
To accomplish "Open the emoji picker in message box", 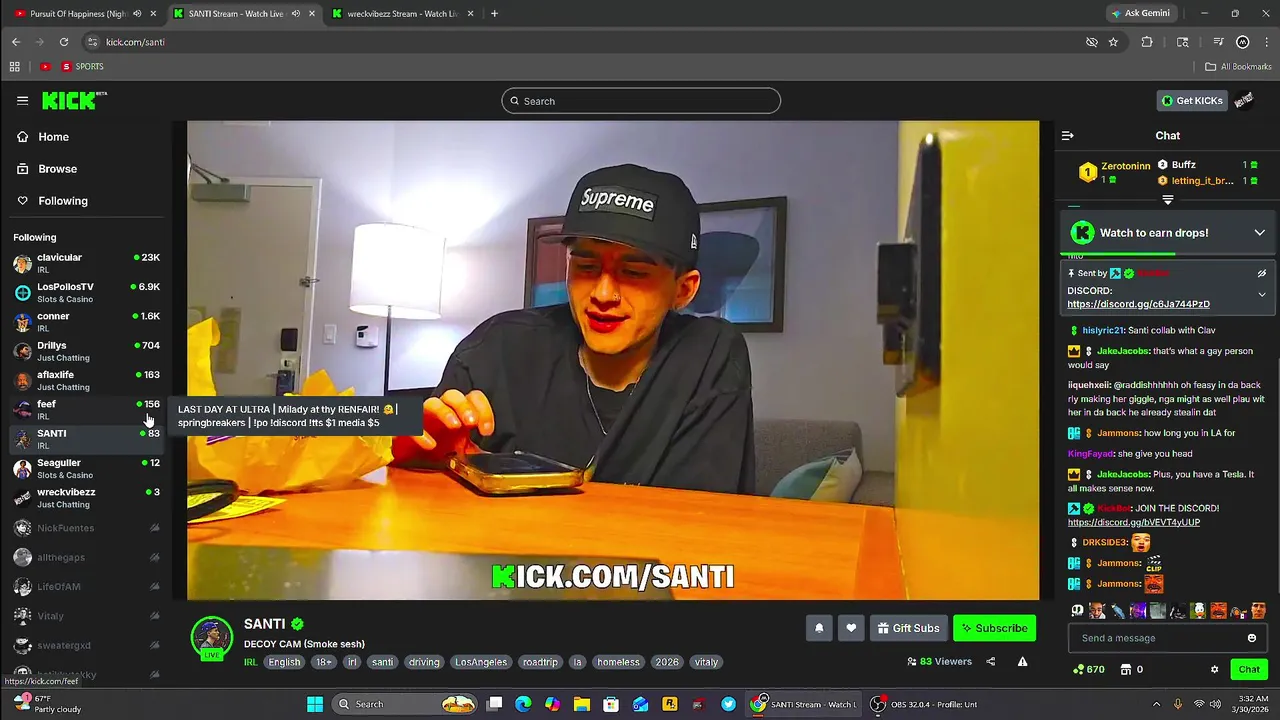I will tap(1252, 638).
